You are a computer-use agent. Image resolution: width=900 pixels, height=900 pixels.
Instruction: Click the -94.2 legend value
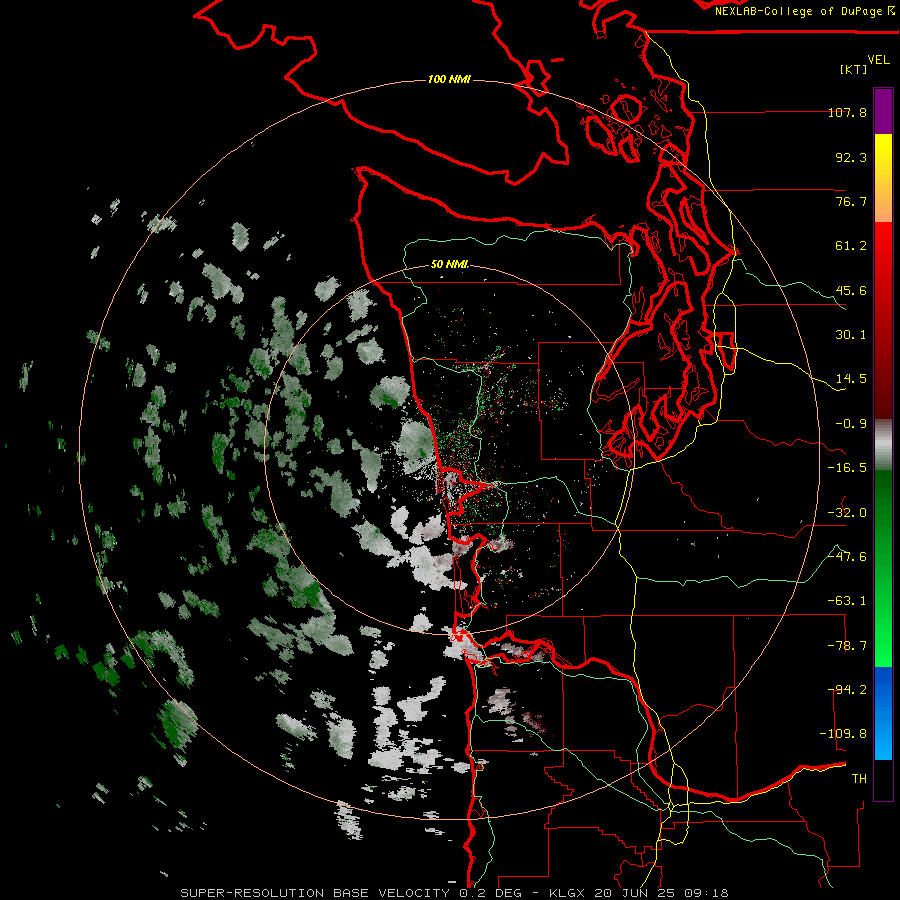[848, 690]
